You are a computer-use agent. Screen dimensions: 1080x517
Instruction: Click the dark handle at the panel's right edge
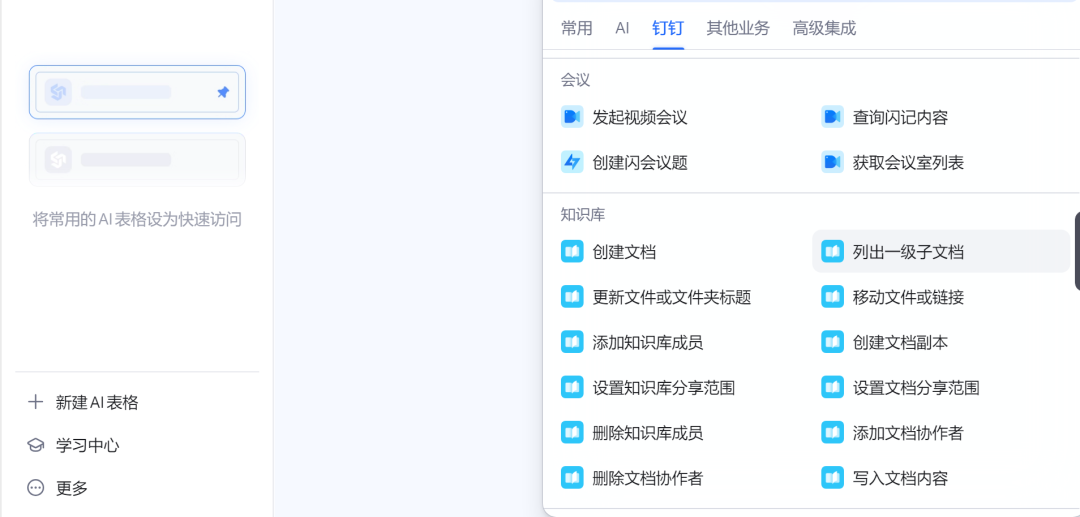tap(1077, 251)
